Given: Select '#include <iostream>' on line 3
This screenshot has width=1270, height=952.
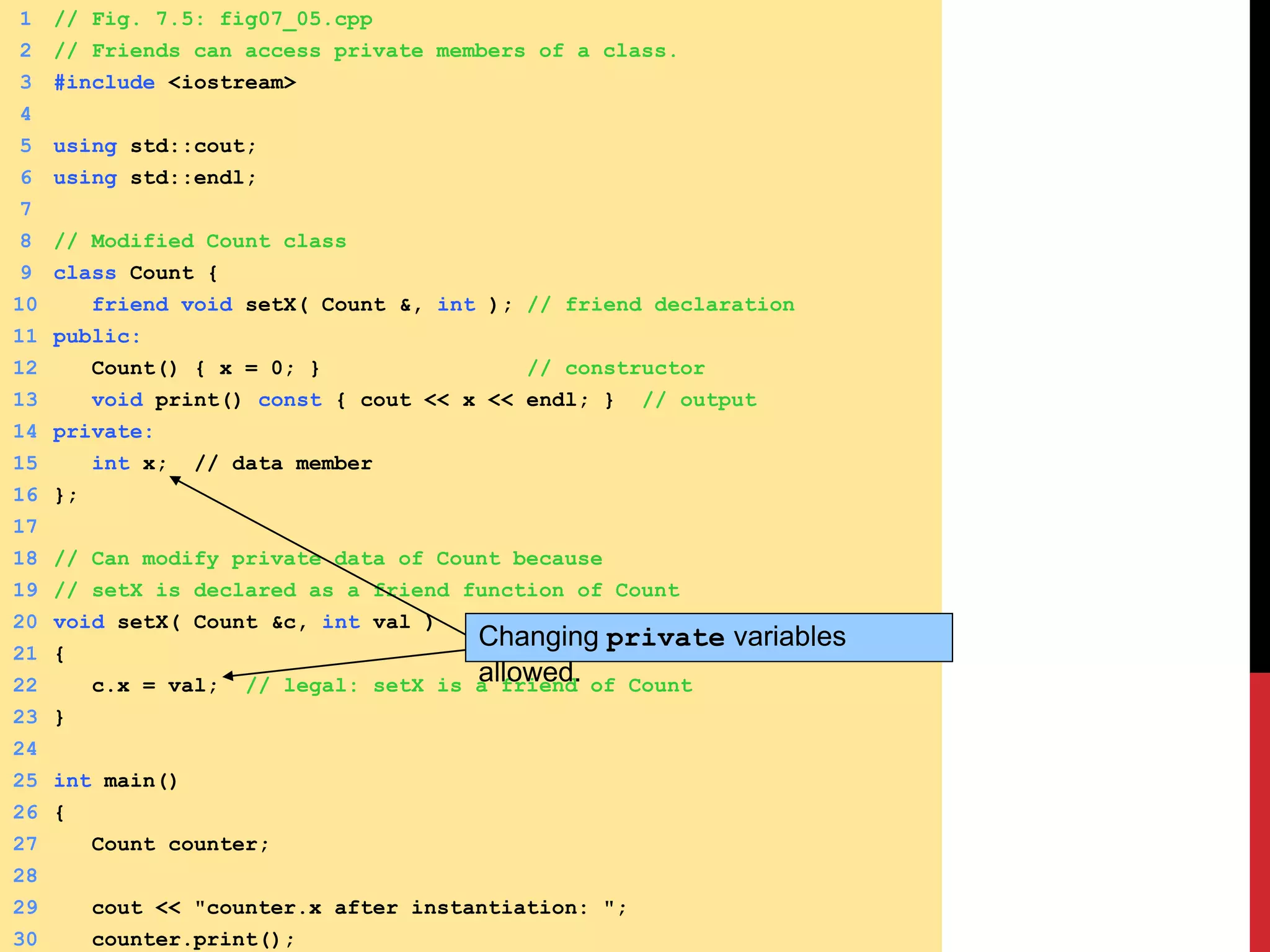Looking at the screenshot, I should 175,82.
